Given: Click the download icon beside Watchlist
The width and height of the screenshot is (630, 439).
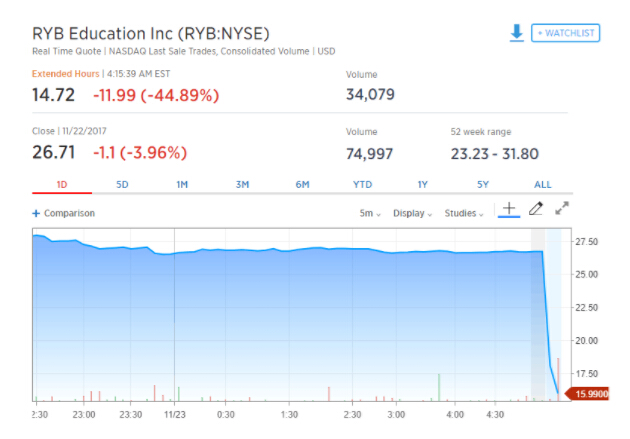Looking at the screenshot, I should (516, 33).
